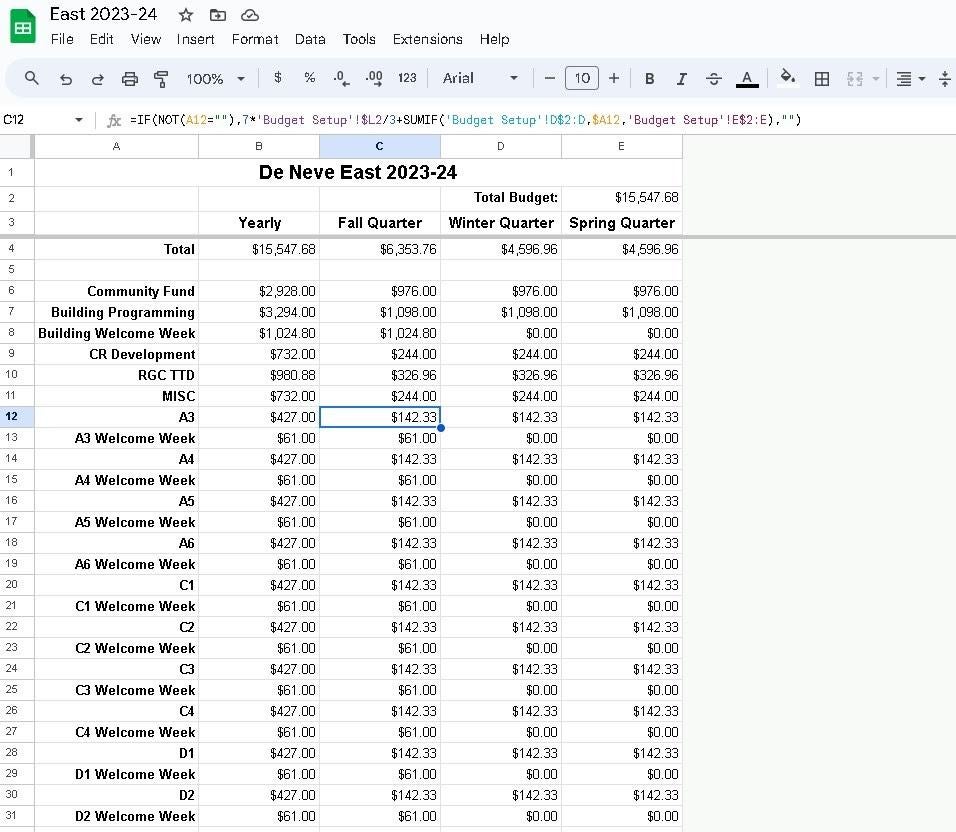Check the document's cloud save status
This screenshot has width=956, height=832.
coord(249,14)
